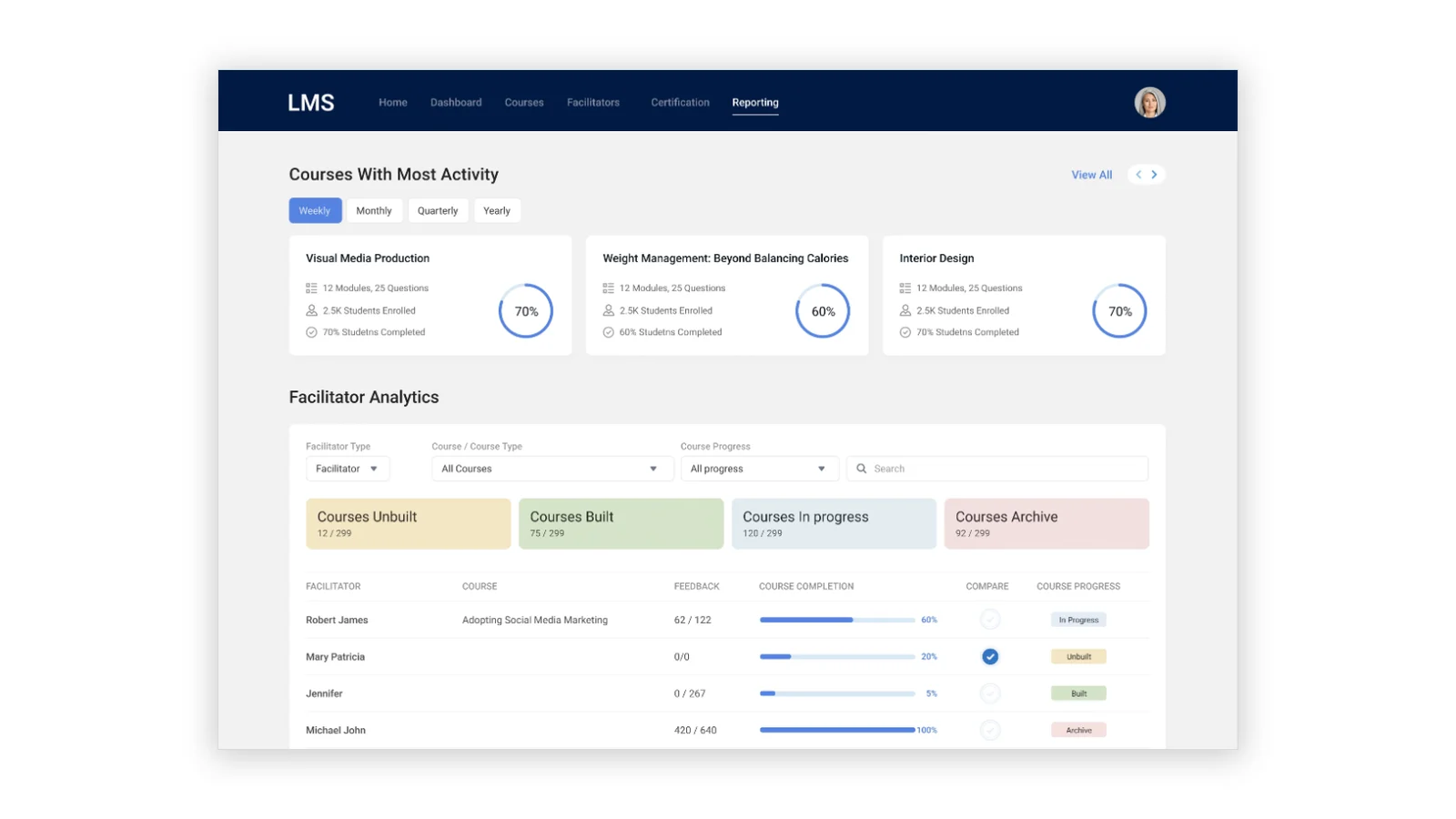Click the LMS logo
The height and width of the screenshot is (819, 1456).
click(x=311, y=103)
